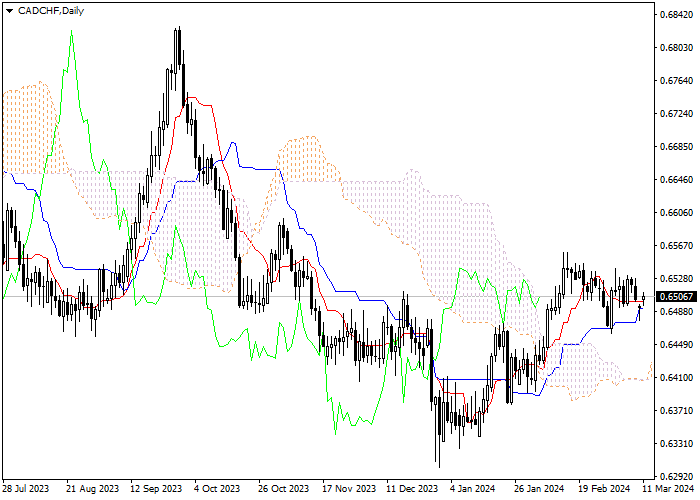Click the 26 Jan 2024 date label
The image size is (700, 500).
point(539,489)
